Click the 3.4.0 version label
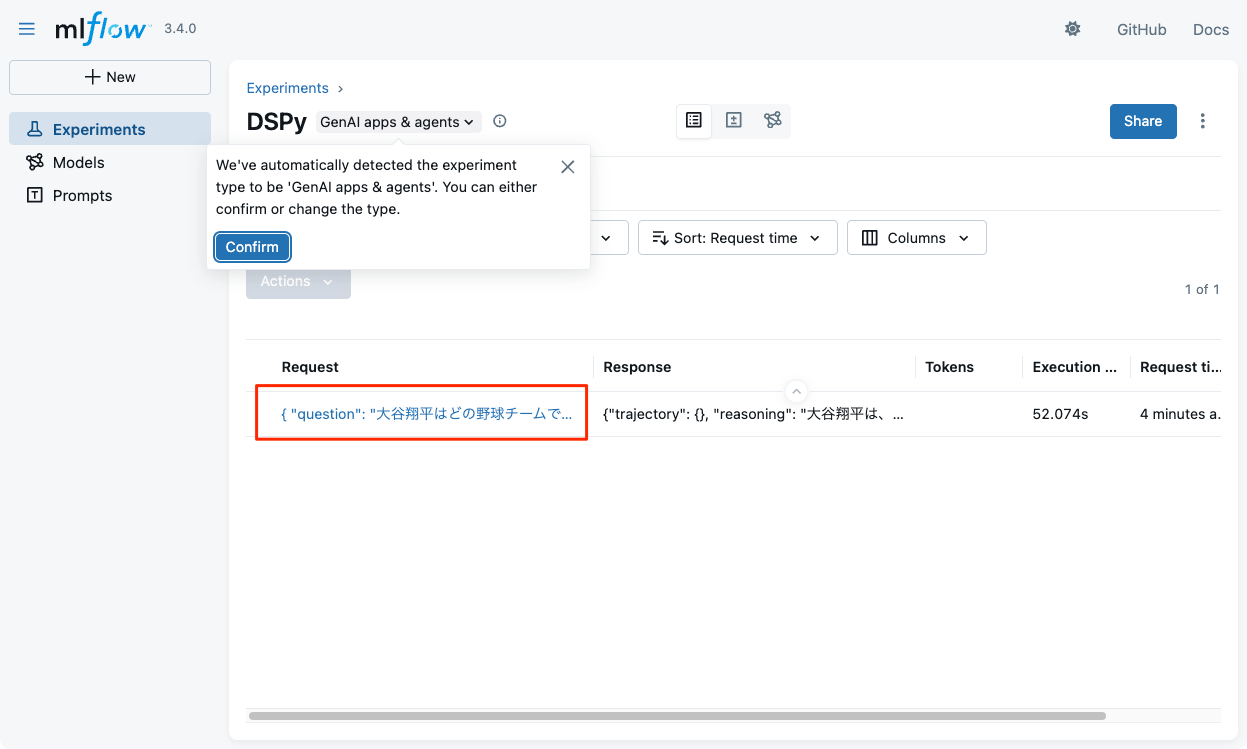The image size is (1247, 749). tap(180, 29)
